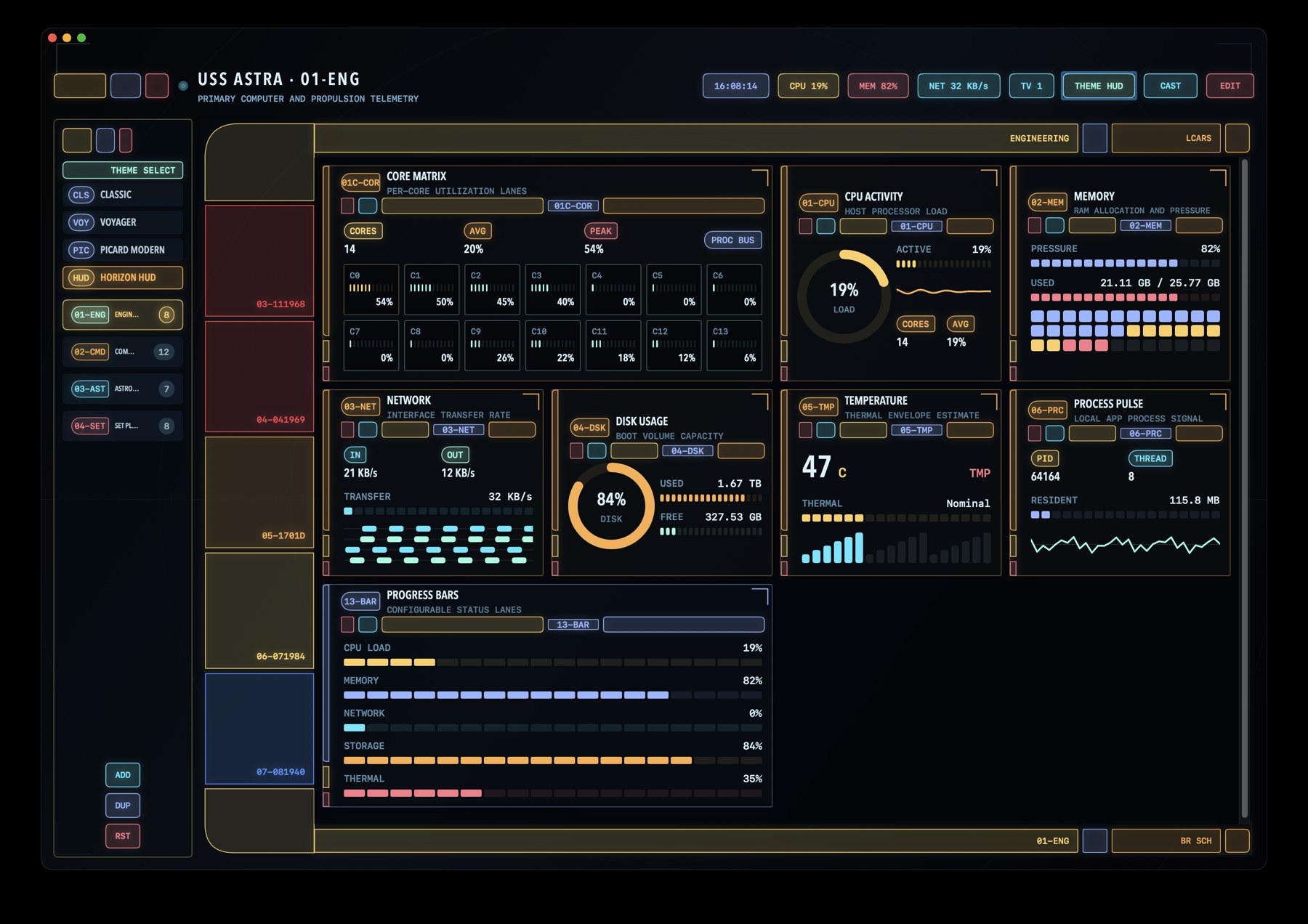Click the red square in Progress Bars header

coord(347,624)
